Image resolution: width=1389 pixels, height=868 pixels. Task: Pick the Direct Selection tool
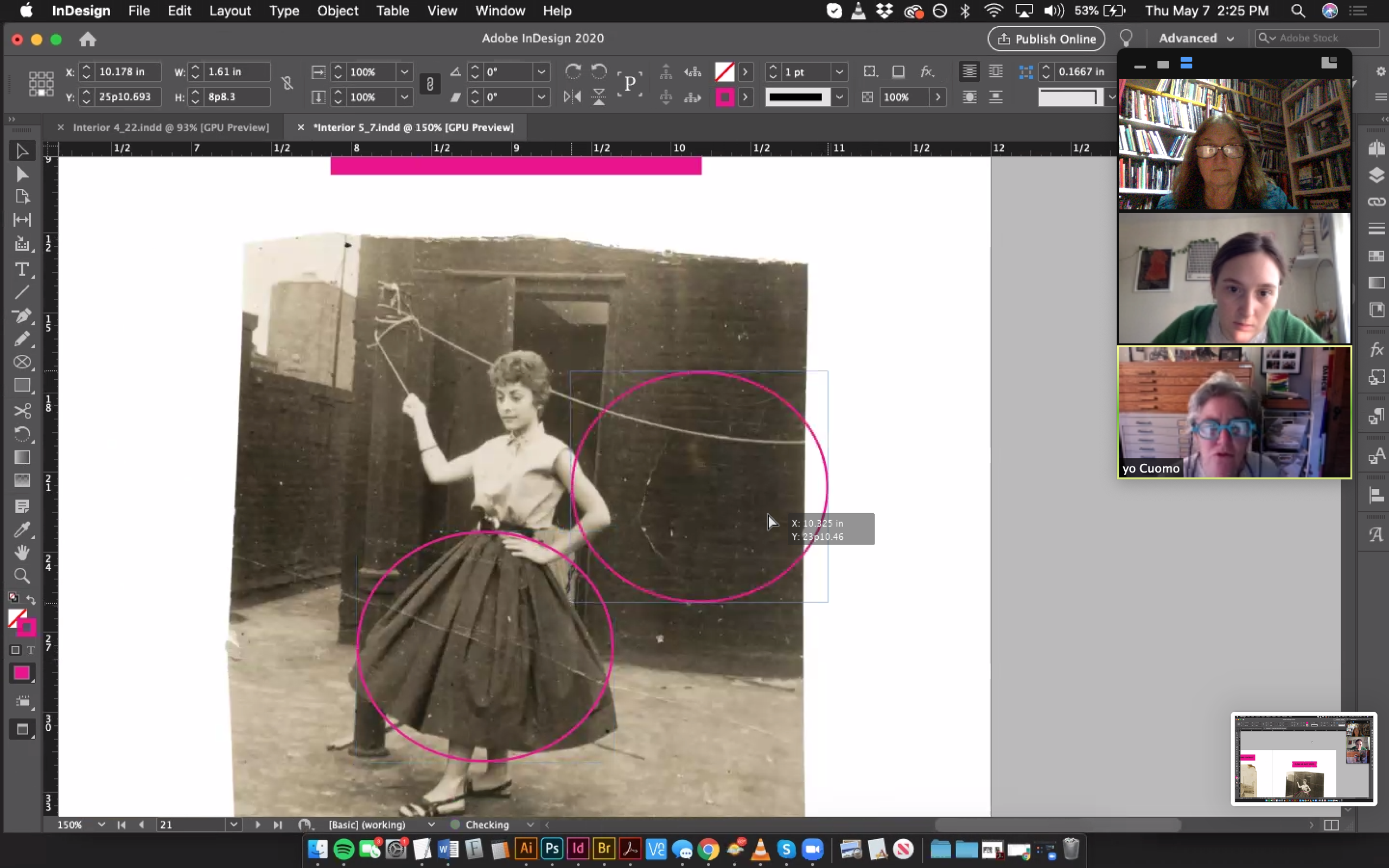pos(22,174)
